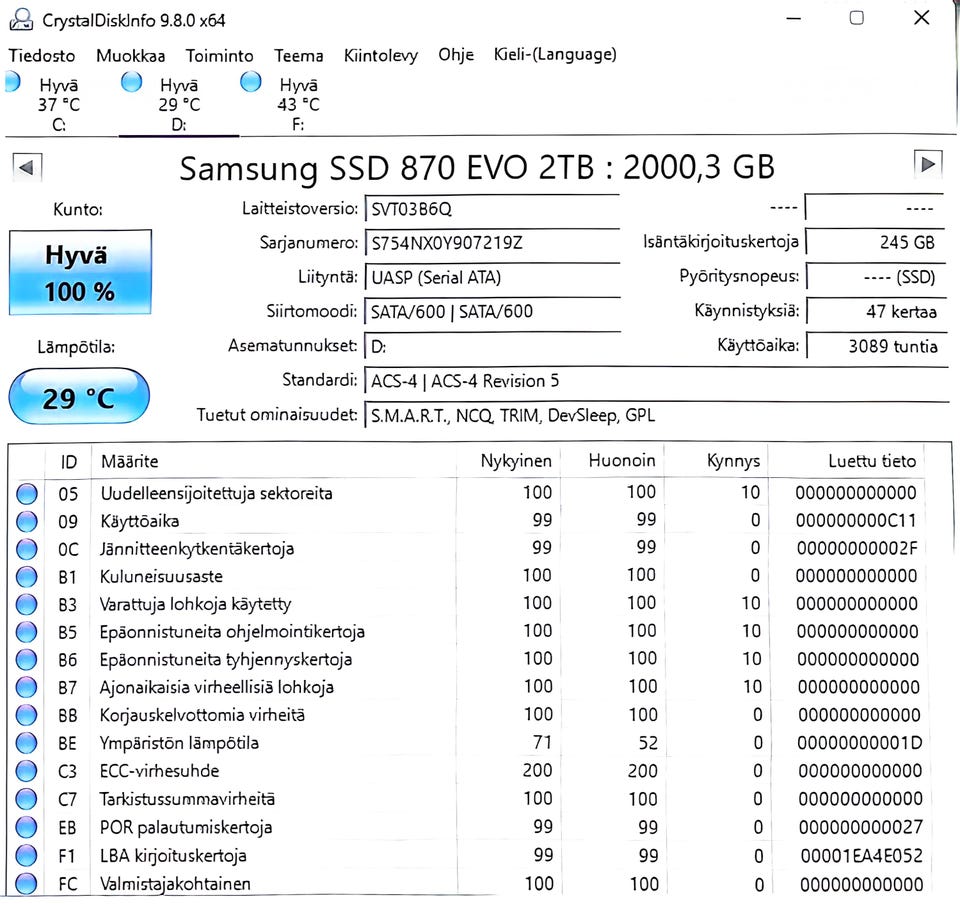
Task: Select drive C: at 37 °C
Action: pyautogui.click(x=58, y=104)
